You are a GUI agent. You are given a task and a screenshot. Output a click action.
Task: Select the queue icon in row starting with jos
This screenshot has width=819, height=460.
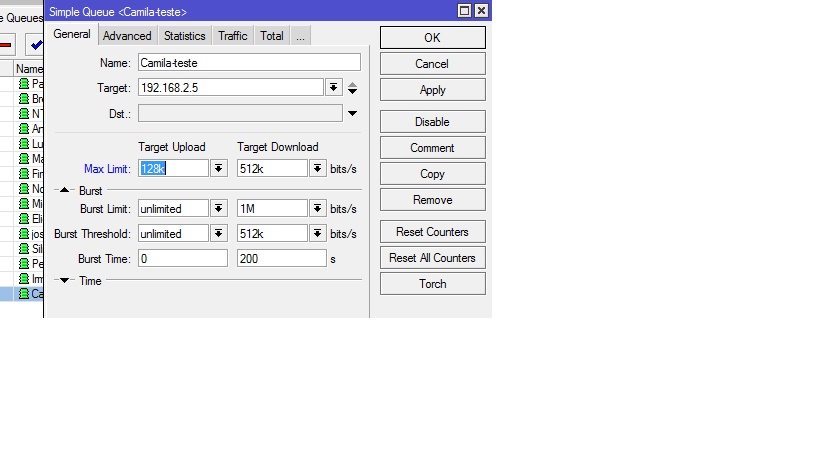(24, 233)
